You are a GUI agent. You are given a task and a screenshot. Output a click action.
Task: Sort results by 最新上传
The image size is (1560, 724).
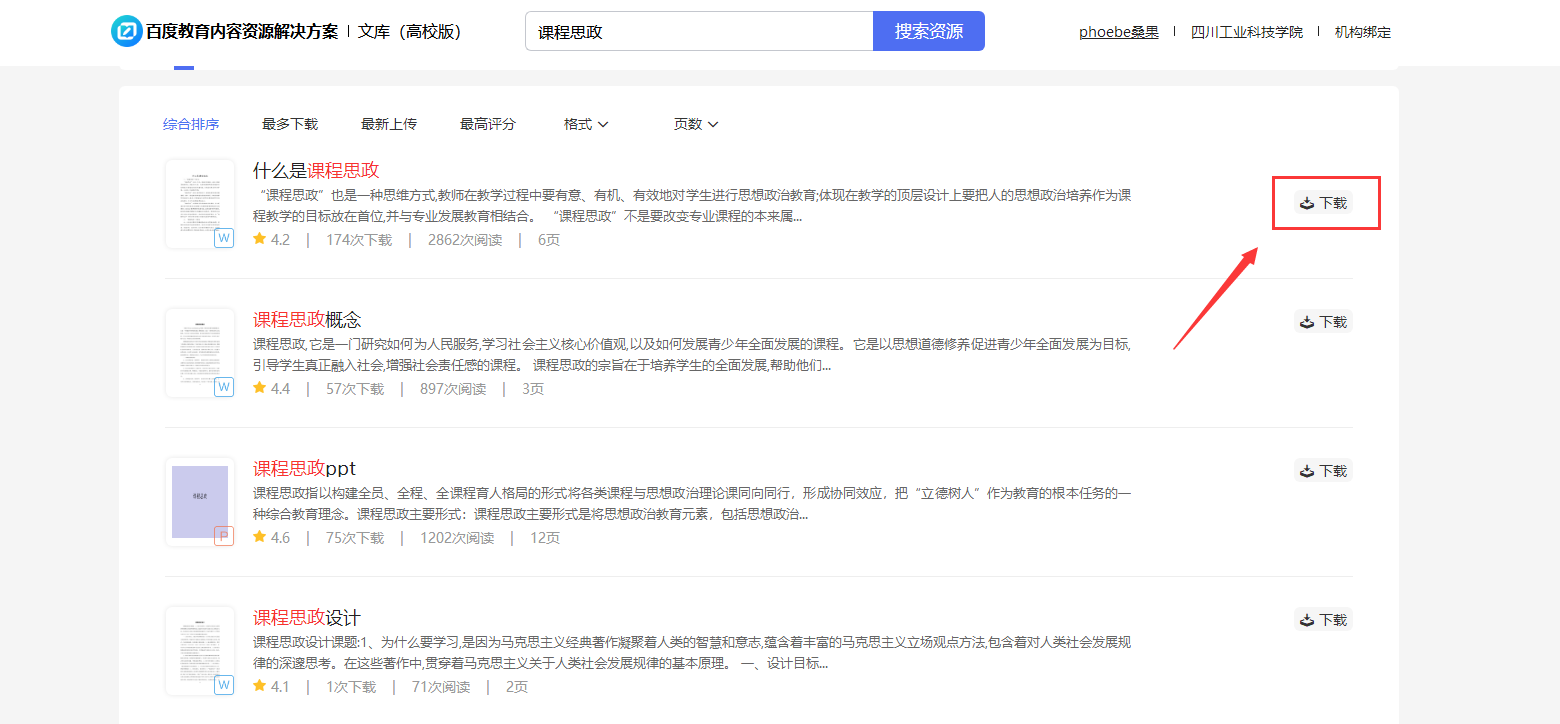pyautogui.click(x=389, y=124)
